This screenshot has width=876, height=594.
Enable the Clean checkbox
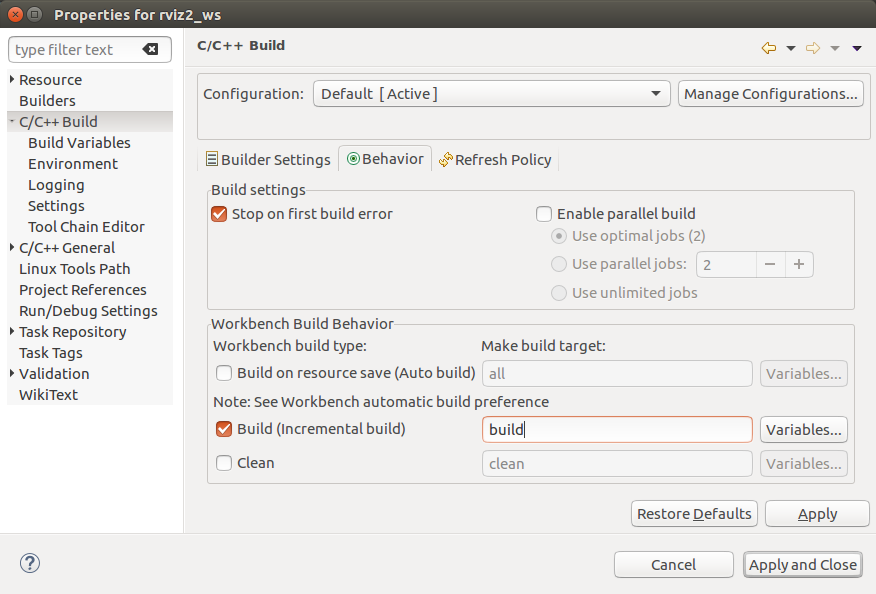coord(225,464)
